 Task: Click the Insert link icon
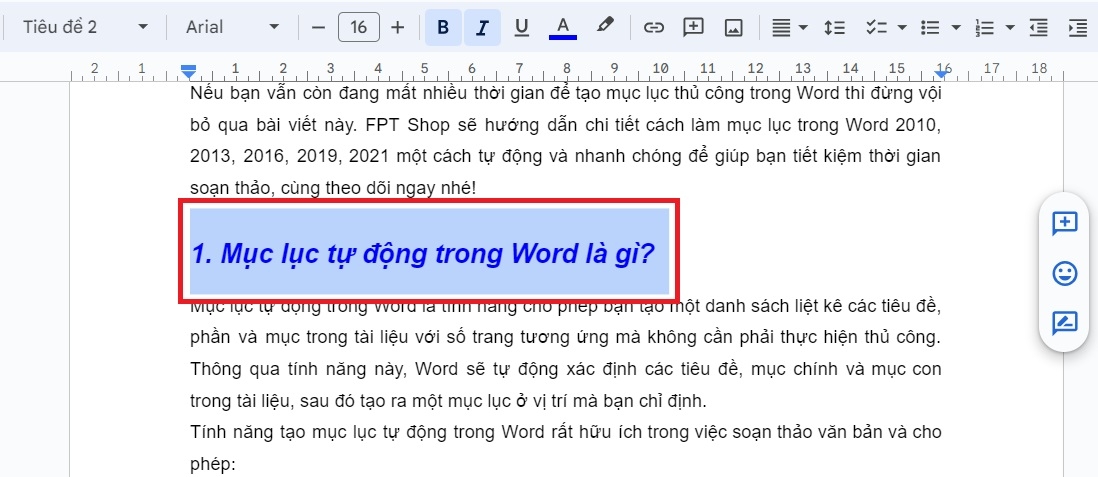(653, 27)
